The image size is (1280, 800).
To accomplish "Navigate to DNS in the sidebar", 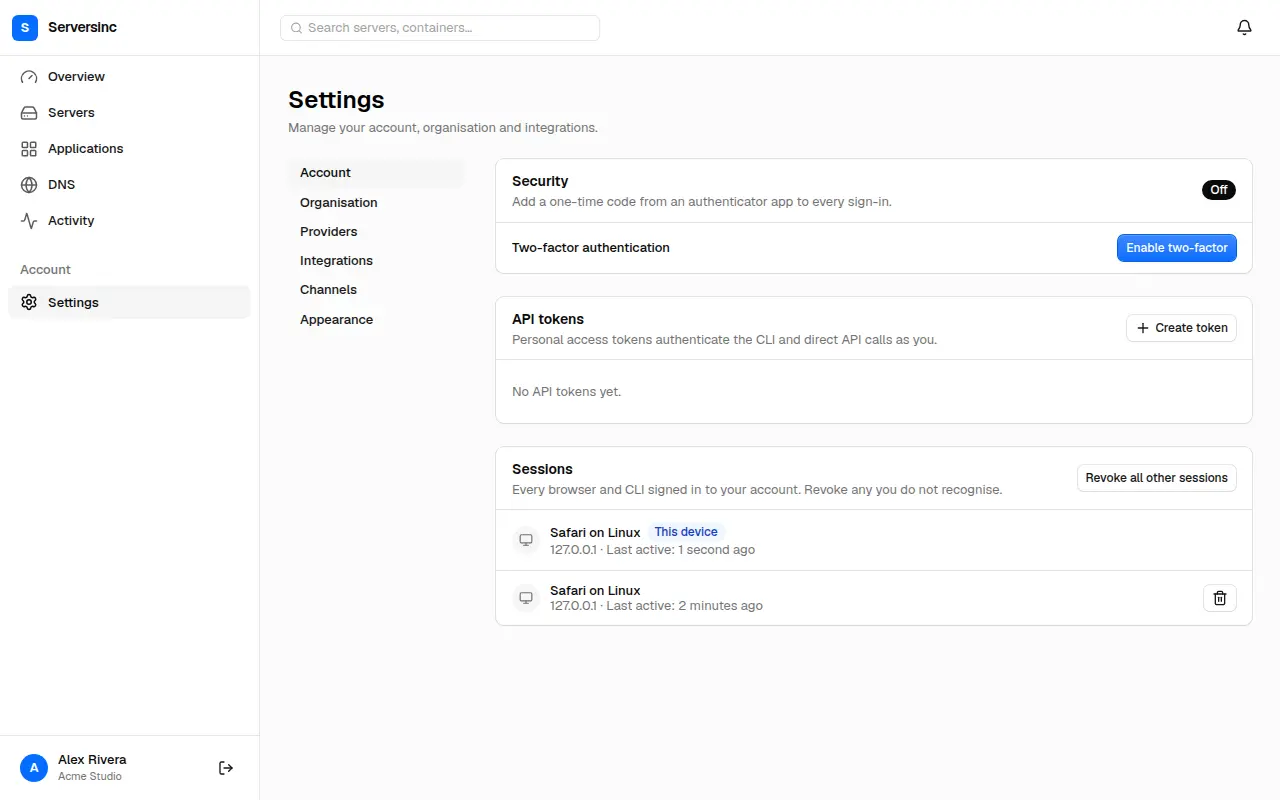I will [x=129, y=185].
